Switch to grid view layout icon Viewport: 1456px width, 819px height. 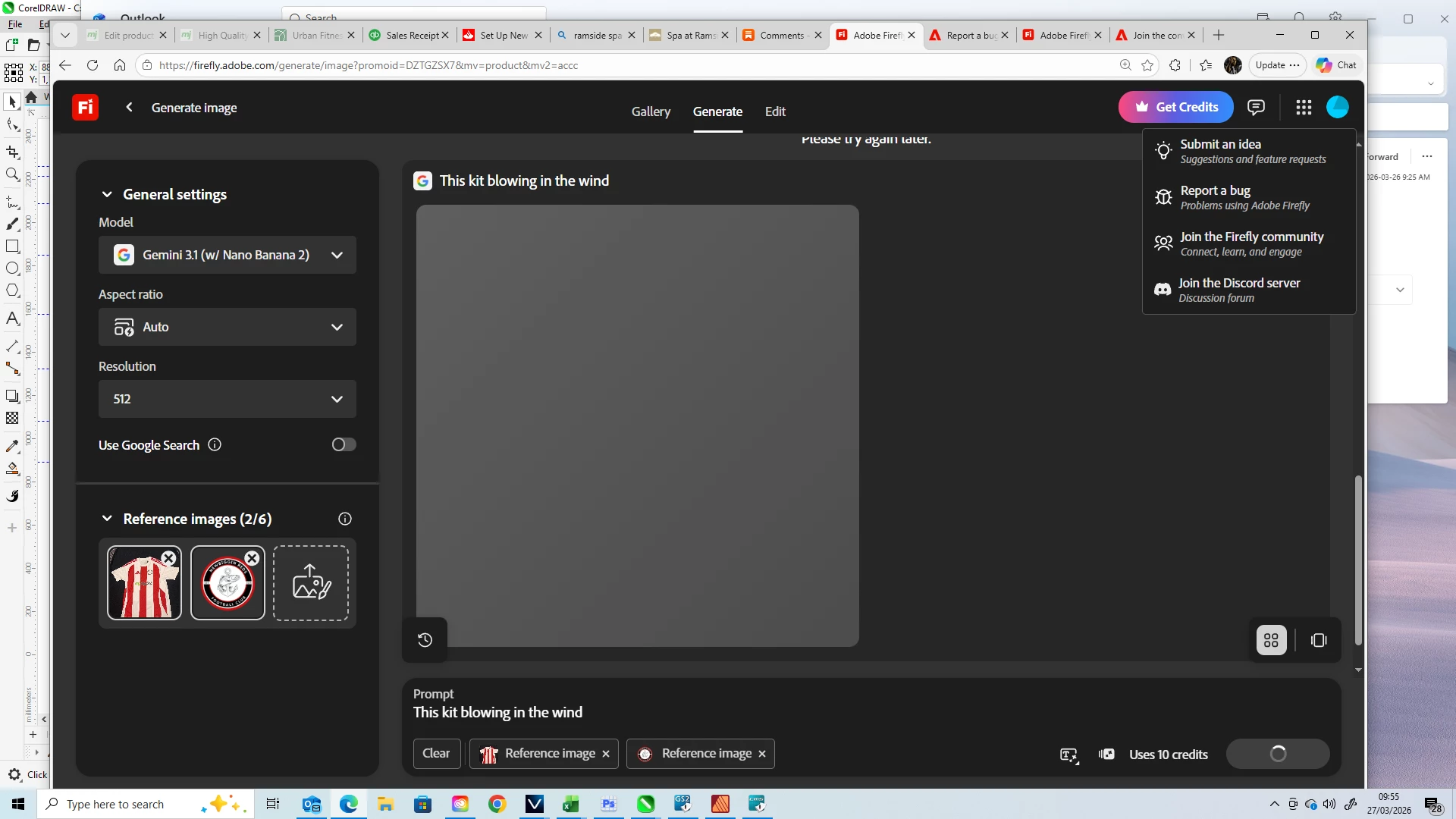point(1272,640)
